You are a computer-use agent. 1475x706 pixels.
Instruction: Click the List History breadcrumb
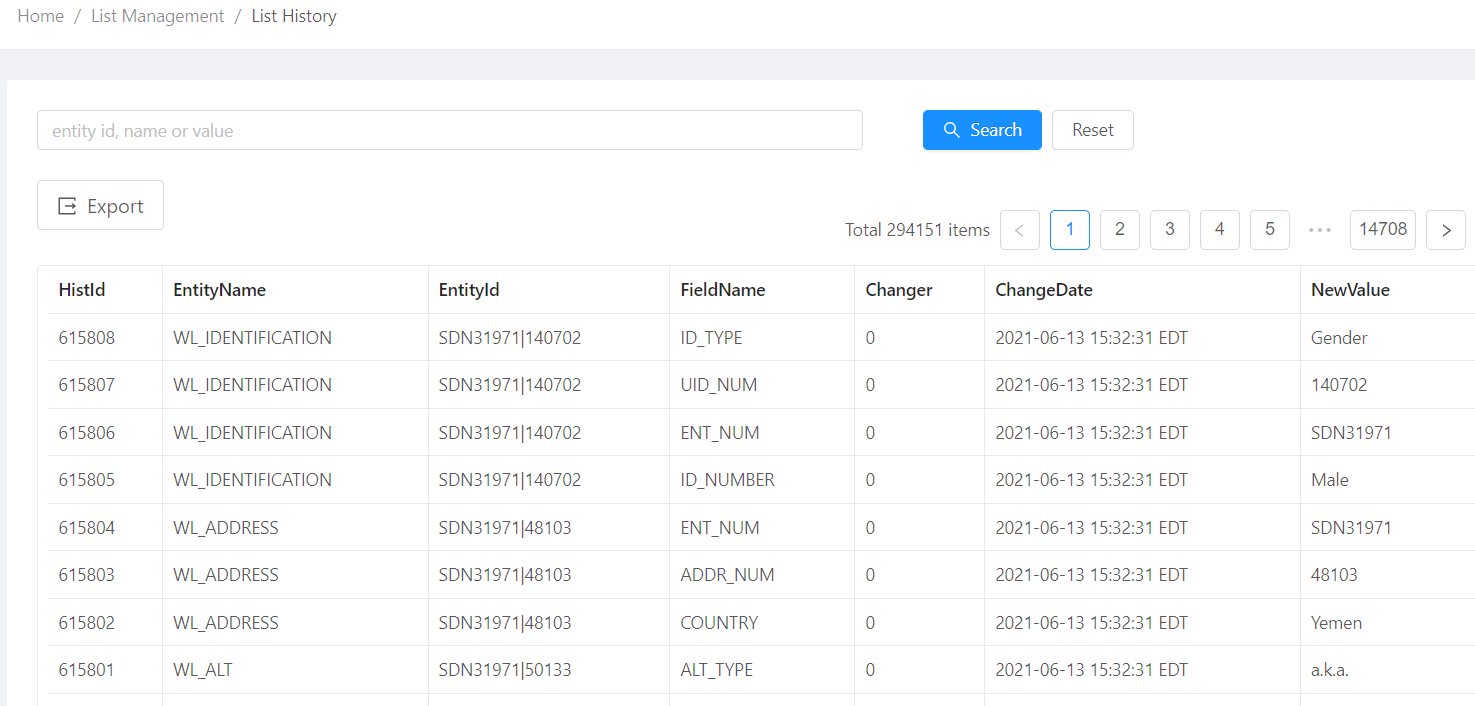click(x=294, y=16)
